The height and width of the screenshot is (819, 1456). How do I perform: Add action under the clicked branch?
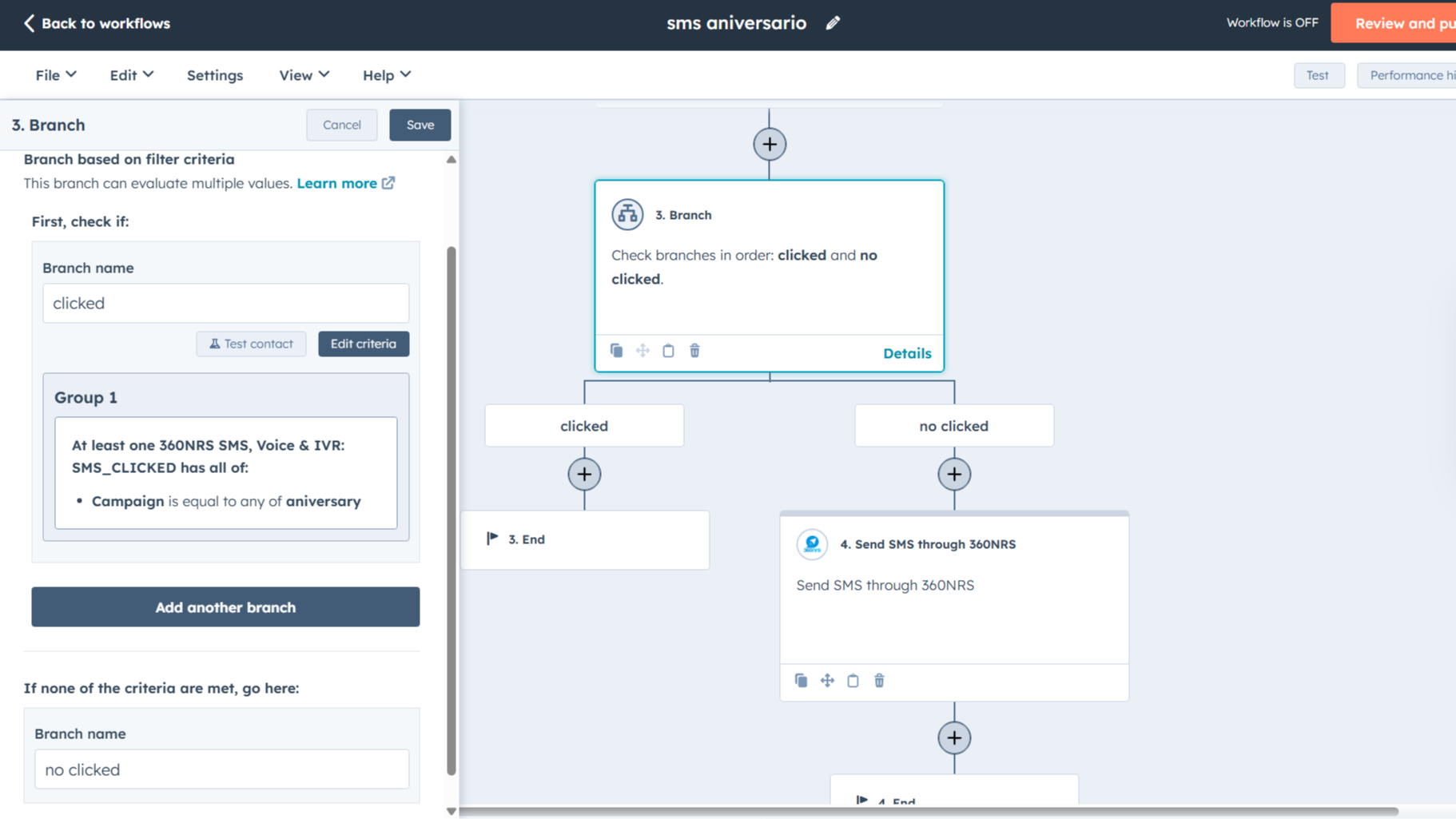pyautogui.click(x=584, y=475)
